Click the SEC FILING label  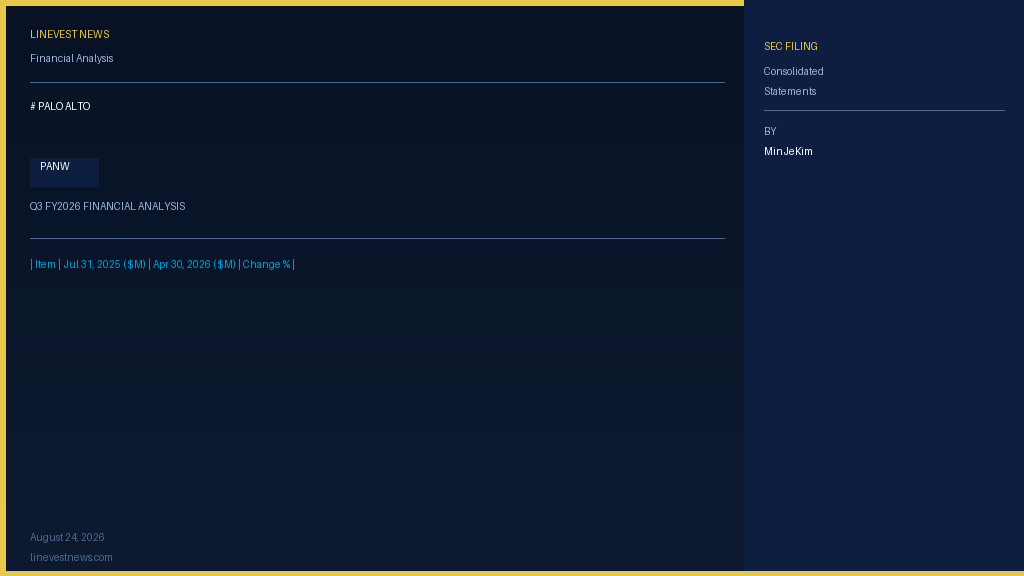tap(790, 46)
